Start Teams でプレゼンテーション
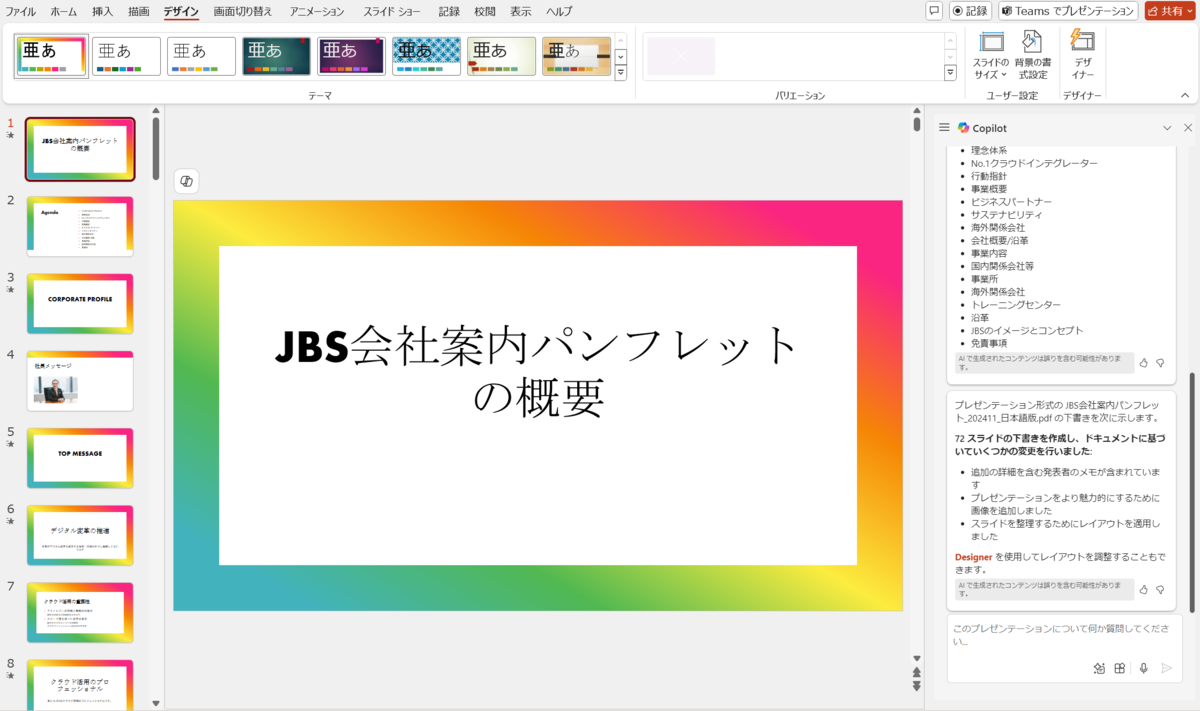The width and height of the screenshot is (1200, 711). [1068, 11]
